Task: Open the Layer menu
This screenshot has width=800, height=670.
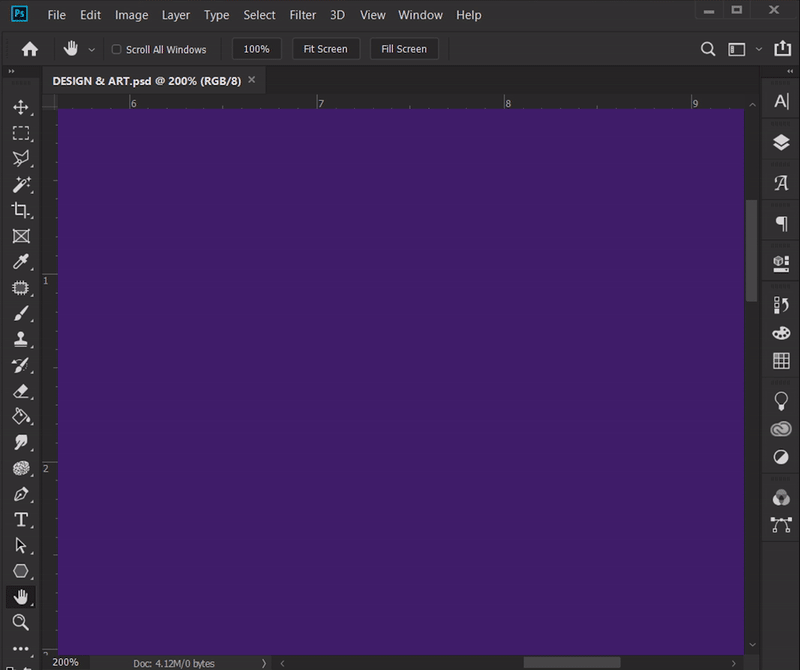Action: click(x=176, y=15)
